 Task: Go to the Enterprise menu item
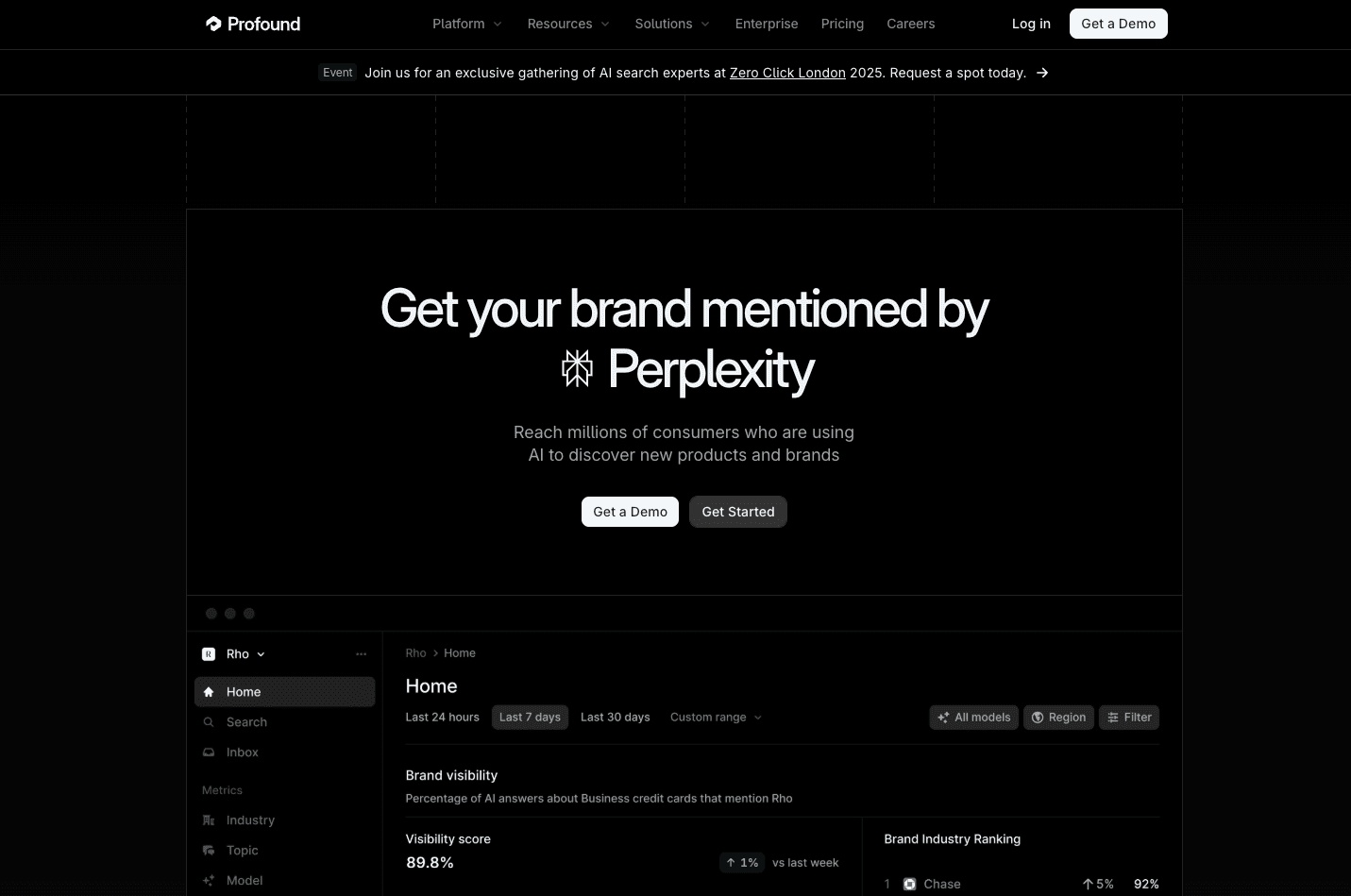tap(767, 24)
